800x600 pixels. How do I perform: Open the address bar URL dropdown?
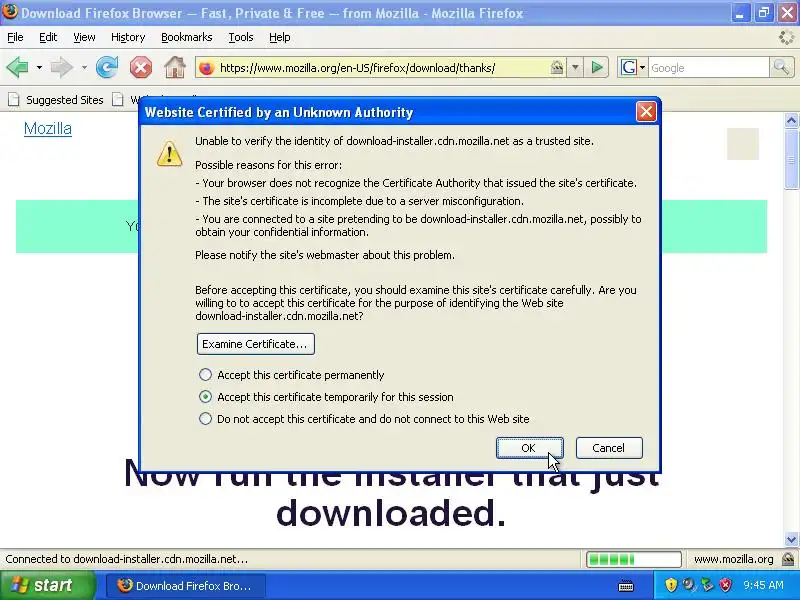pyautogui.click(x=575, y=67)
